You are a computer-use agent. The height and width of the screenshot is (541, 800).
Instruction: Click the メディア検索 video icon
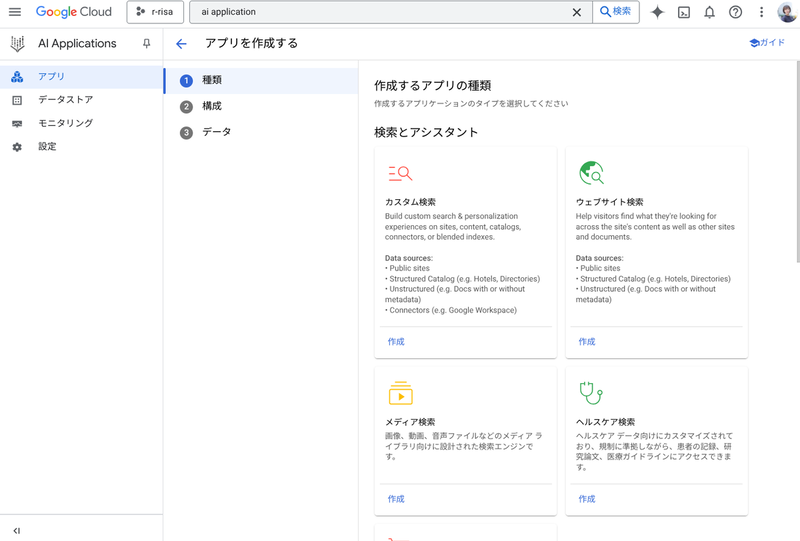[x=401, y=393]
